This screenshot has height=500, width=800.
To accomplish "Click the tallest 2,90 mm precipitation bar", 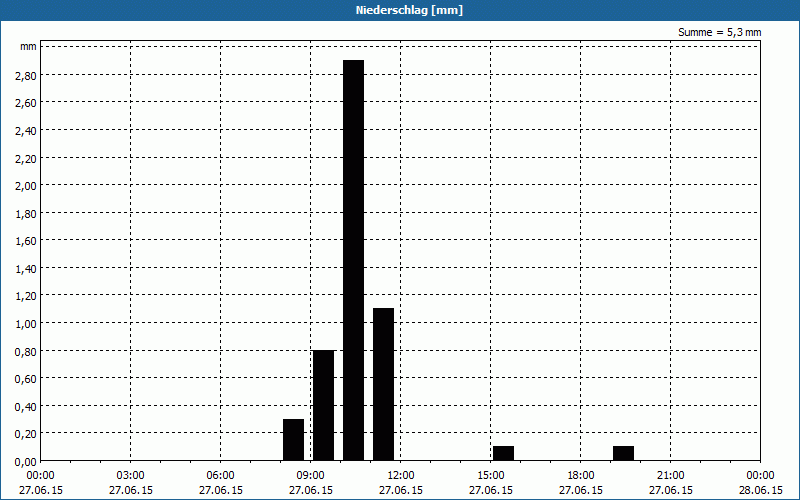I will pyautogui.click(x=354, y=260).
